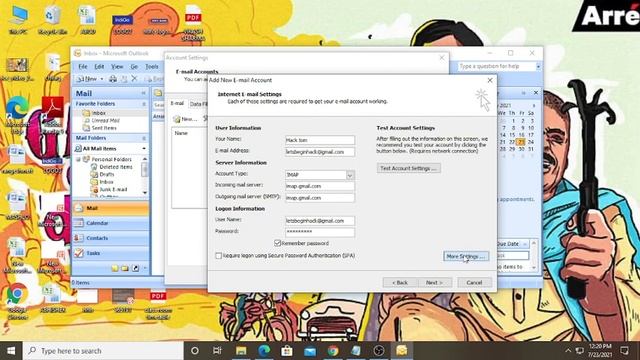Click the Notes icon at navigation pane bottom
Viewport: 640px width, 360px height.
click(x=115, y=268)
